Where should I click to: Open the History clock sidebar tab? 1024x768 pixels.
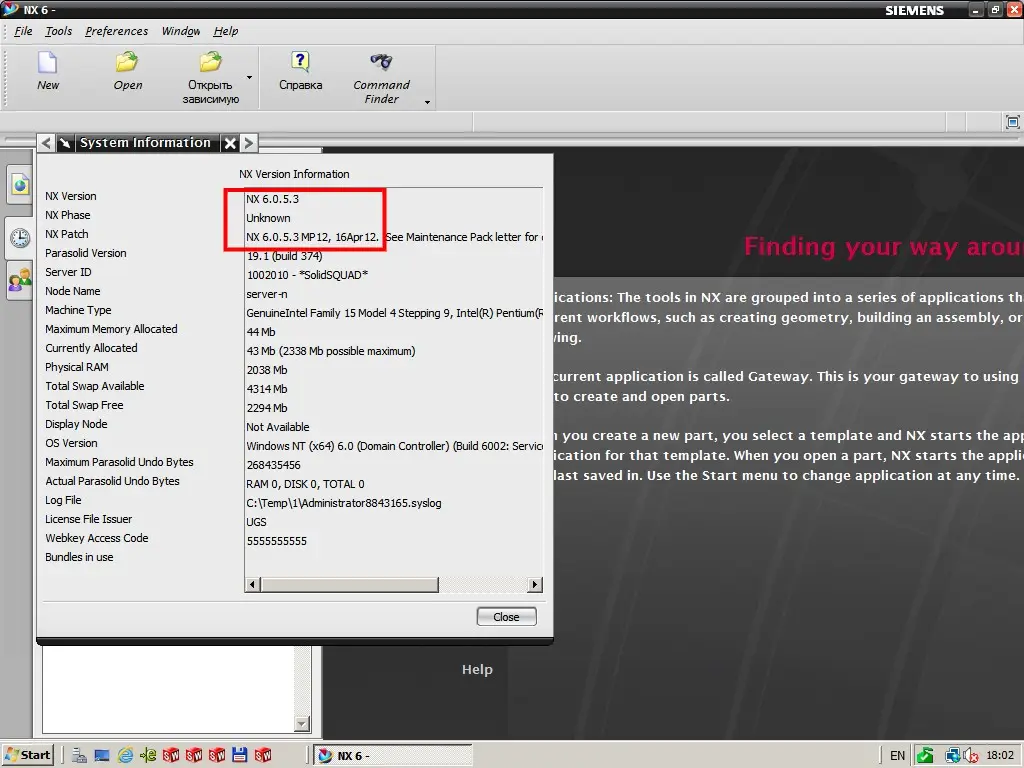point(20,238)
